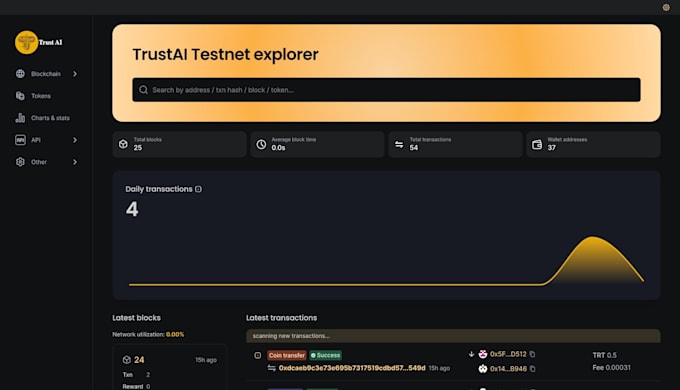Click the Other gear icon
This screenshot has width=680, height=390.
[x=20, y=162]
